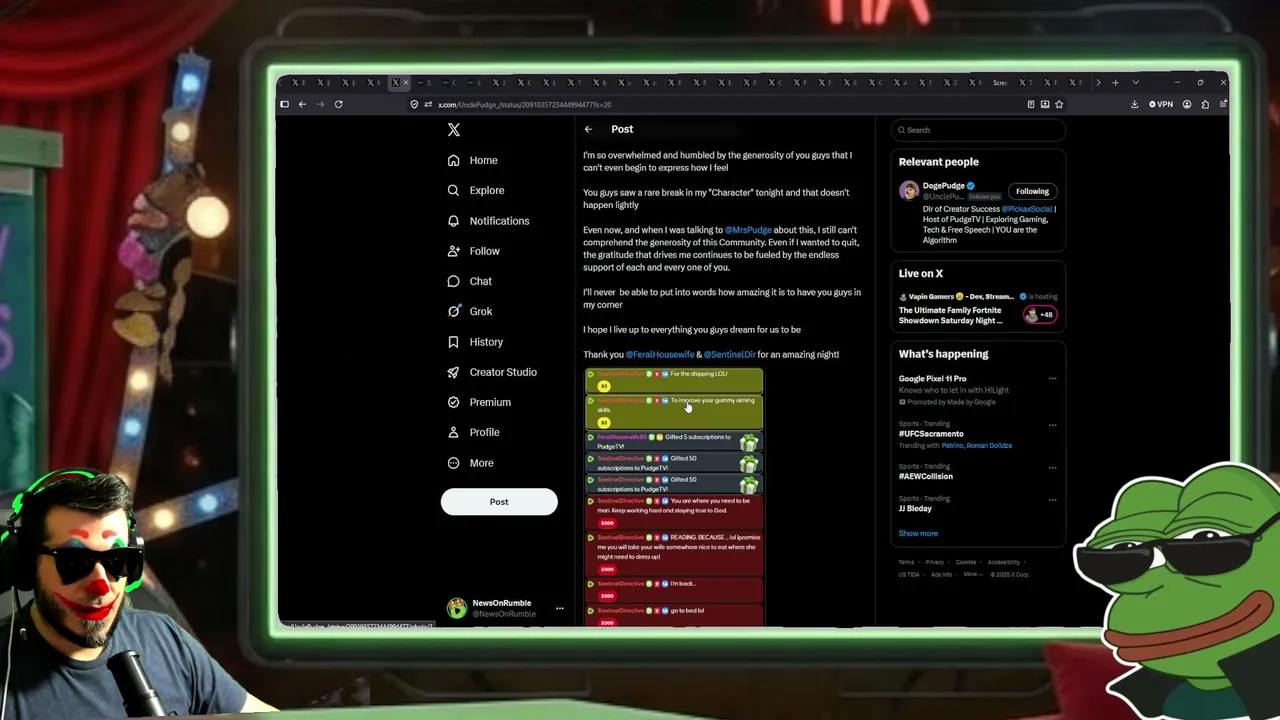
Task: Launch the Grok icon
Action: tap(454, 311)
